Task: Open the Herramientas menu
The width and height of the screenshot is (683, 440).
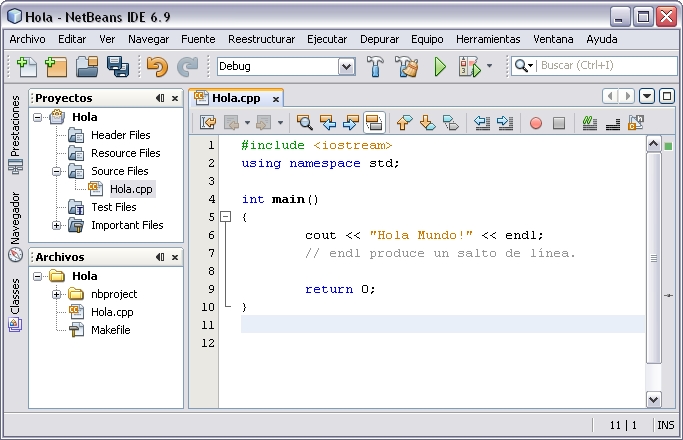Action: tap(488, 39)
